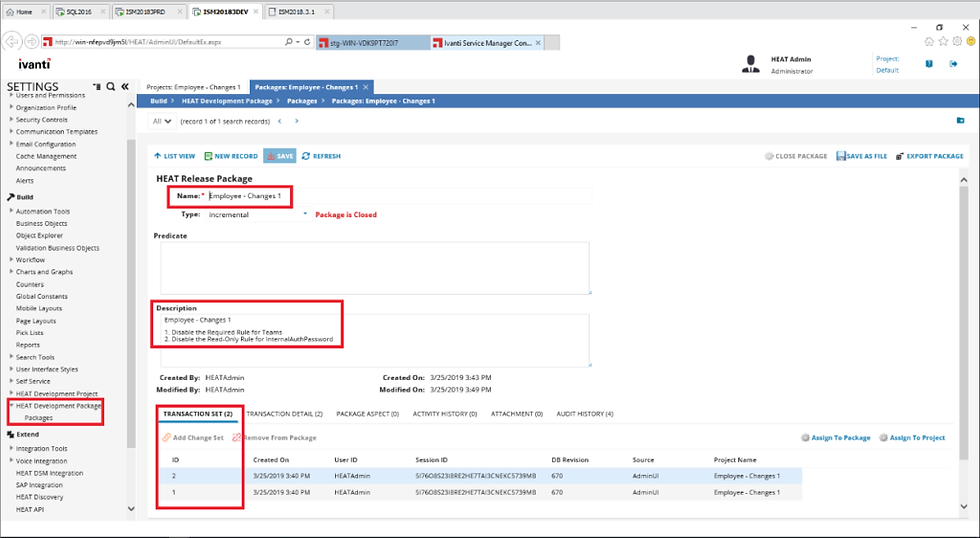Open Packages under HEAT Development Package
The height and width of the screenshot is (538, 980).
(x=39, y=418)
